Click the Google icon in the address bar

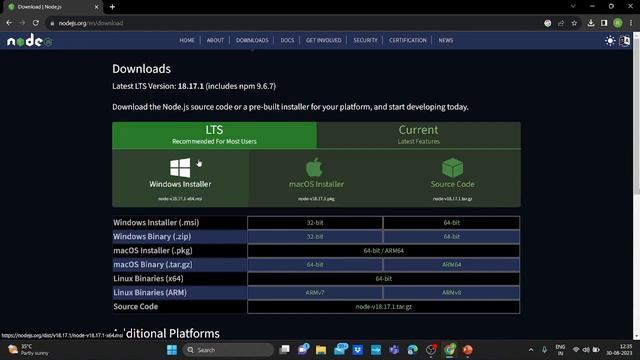[x=548, y=23]
